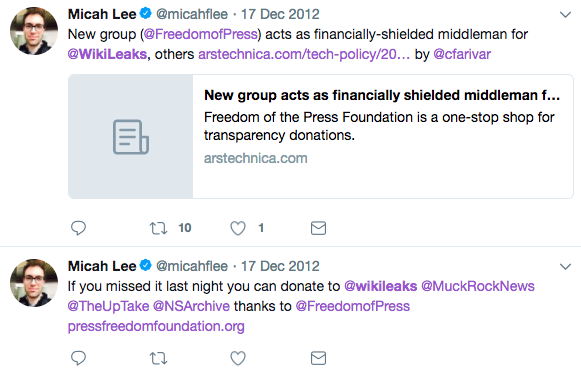Open the Ars Technica article preview card
Image resolution: width=581 pixels, height=371 pixels.
click(321, 136)
